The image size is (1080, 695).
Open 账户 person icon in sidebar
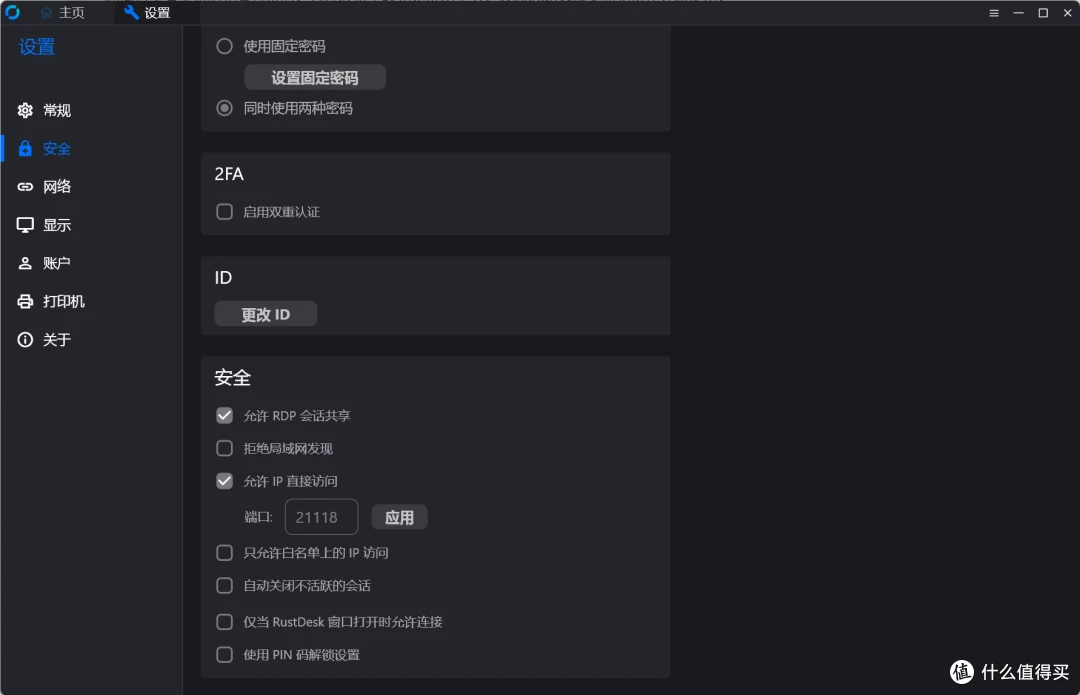[x=26, y=264]
